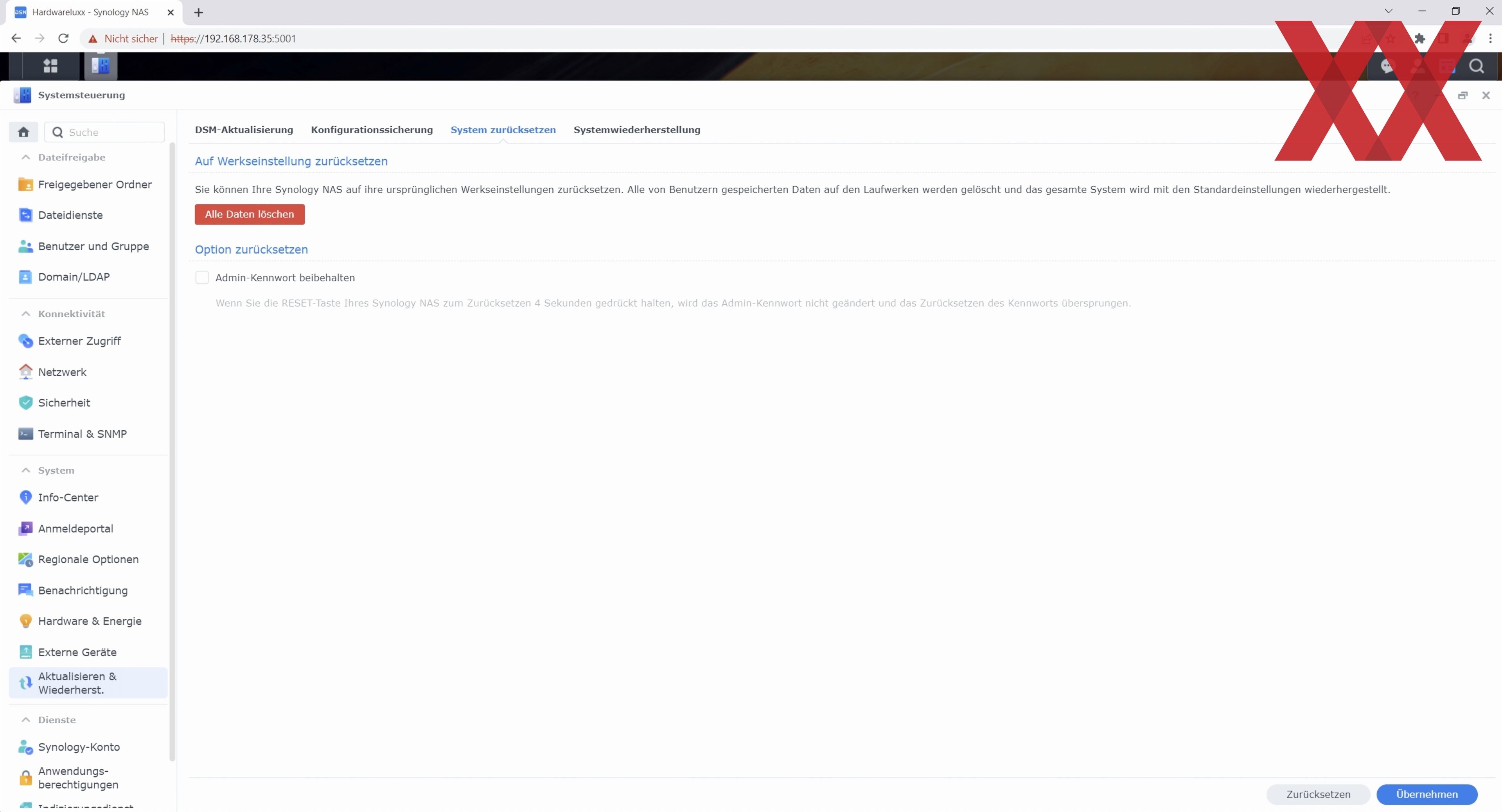This screenshot has width=1502, height=812.
Task: Click the Übernehmen button
Action: (1427, 794)
